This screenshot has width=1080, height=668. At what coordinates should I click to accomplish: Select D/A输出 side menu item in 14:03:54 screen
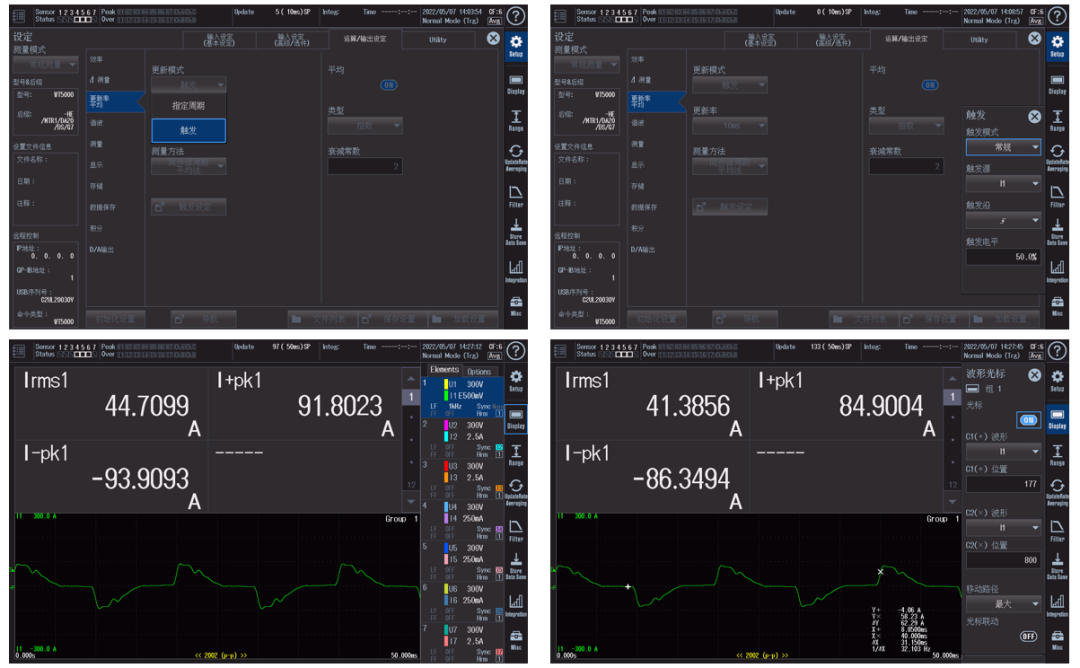[102, 249]
